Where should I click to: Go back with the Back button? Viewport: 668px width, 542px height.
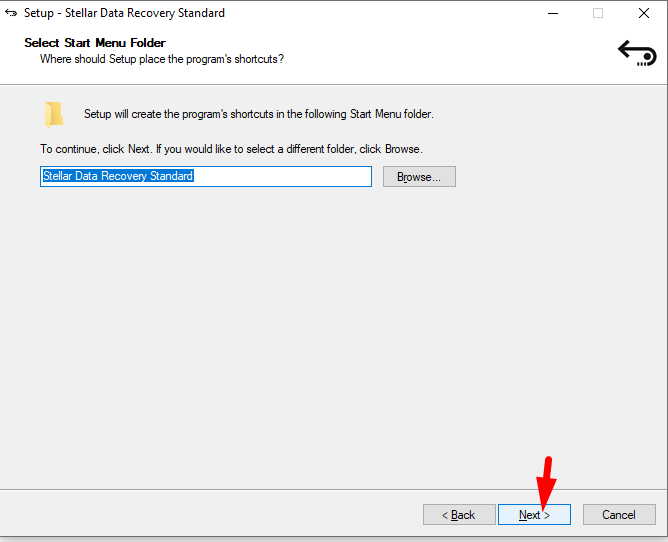click(x=459, y=515)
